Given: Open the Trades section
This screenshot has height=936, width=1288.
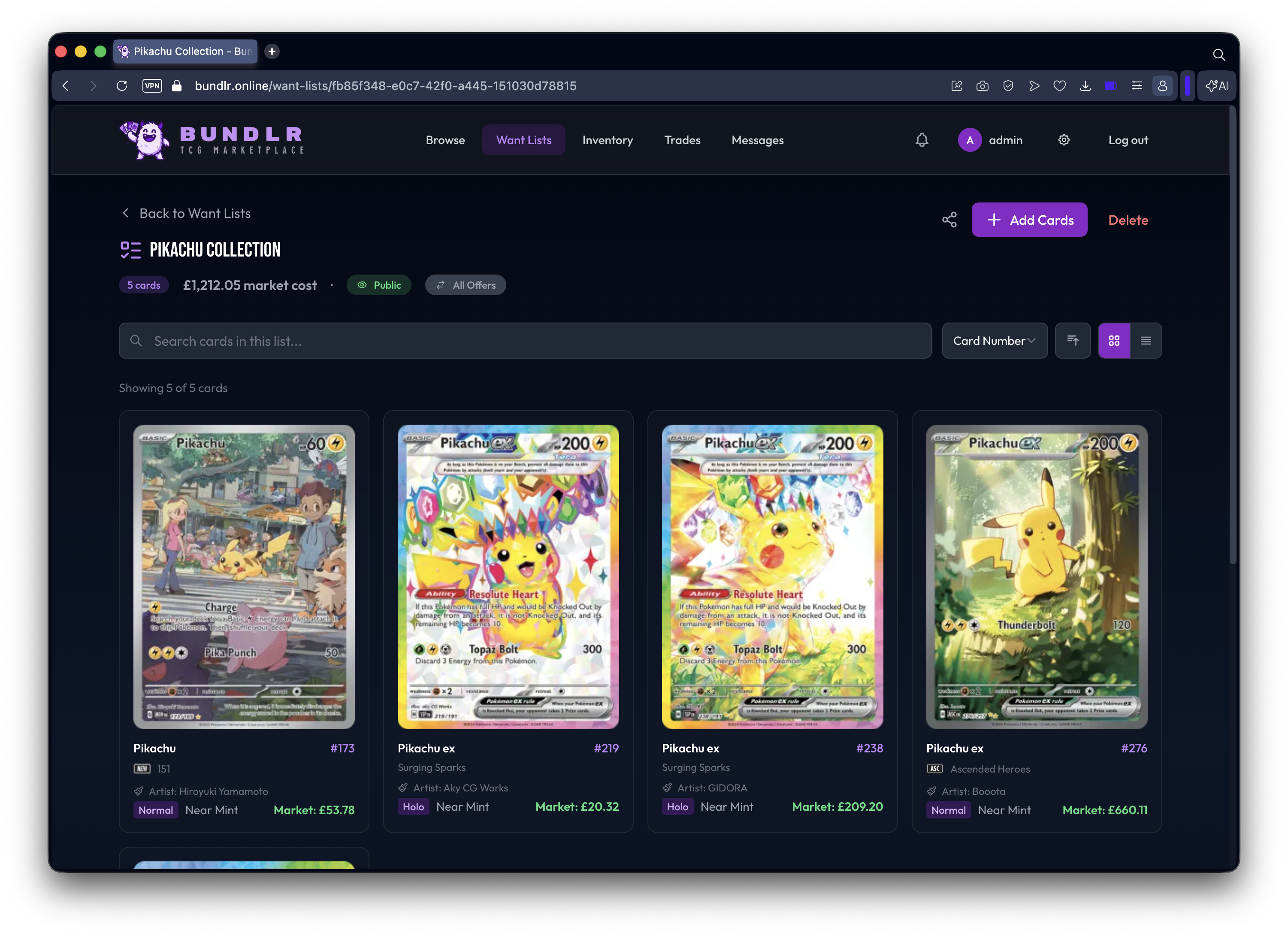Looking at the screenshot, I should click(682, 140).
